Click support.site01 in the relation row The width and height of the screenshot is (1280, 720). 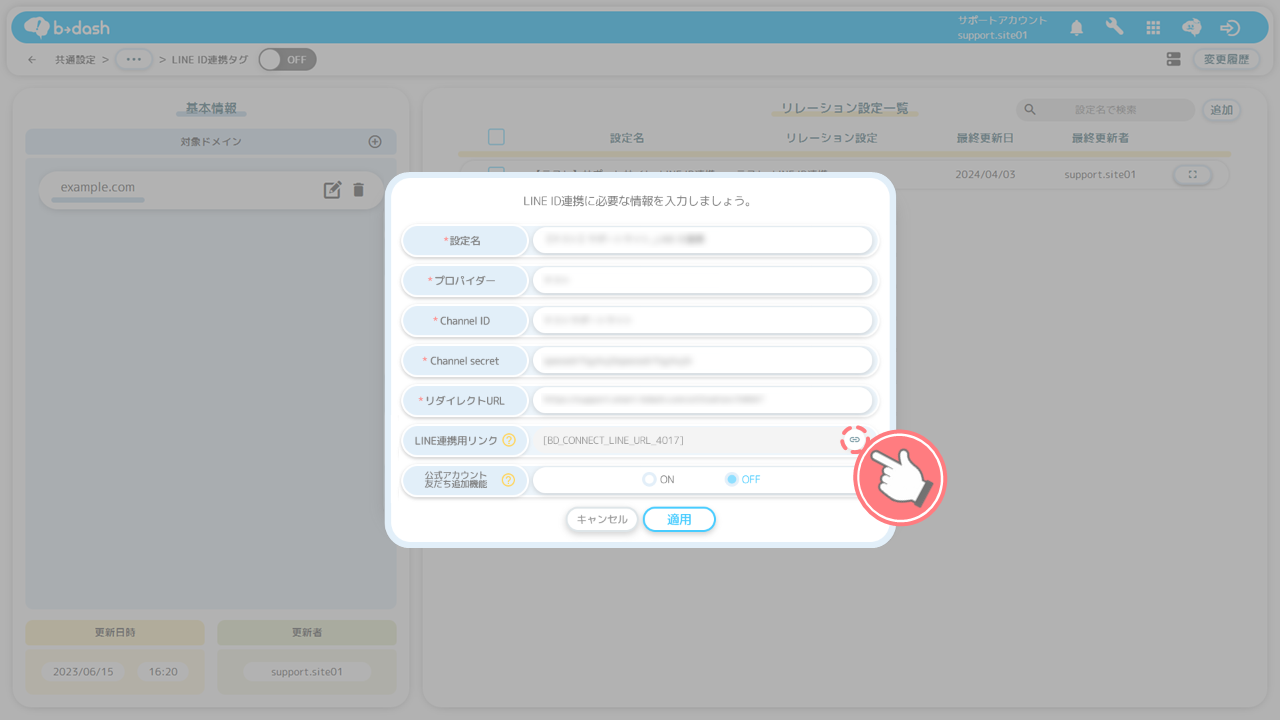tap(1100, 174)
